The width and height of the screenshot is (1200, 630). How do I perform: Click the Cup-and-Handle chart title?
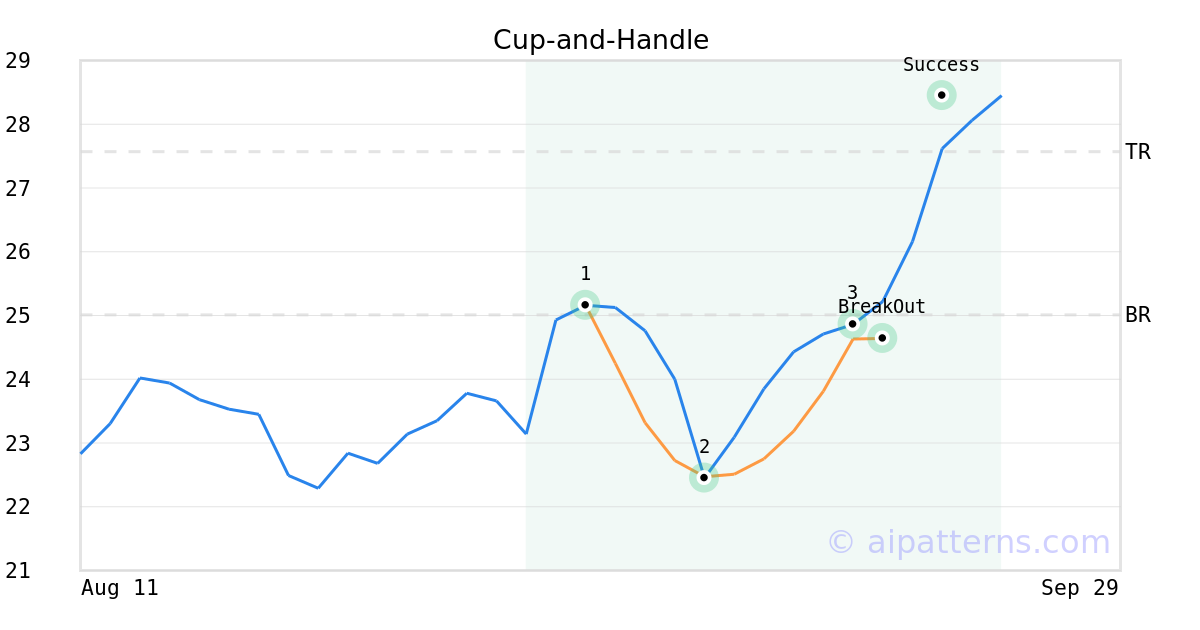pos(600,40)
